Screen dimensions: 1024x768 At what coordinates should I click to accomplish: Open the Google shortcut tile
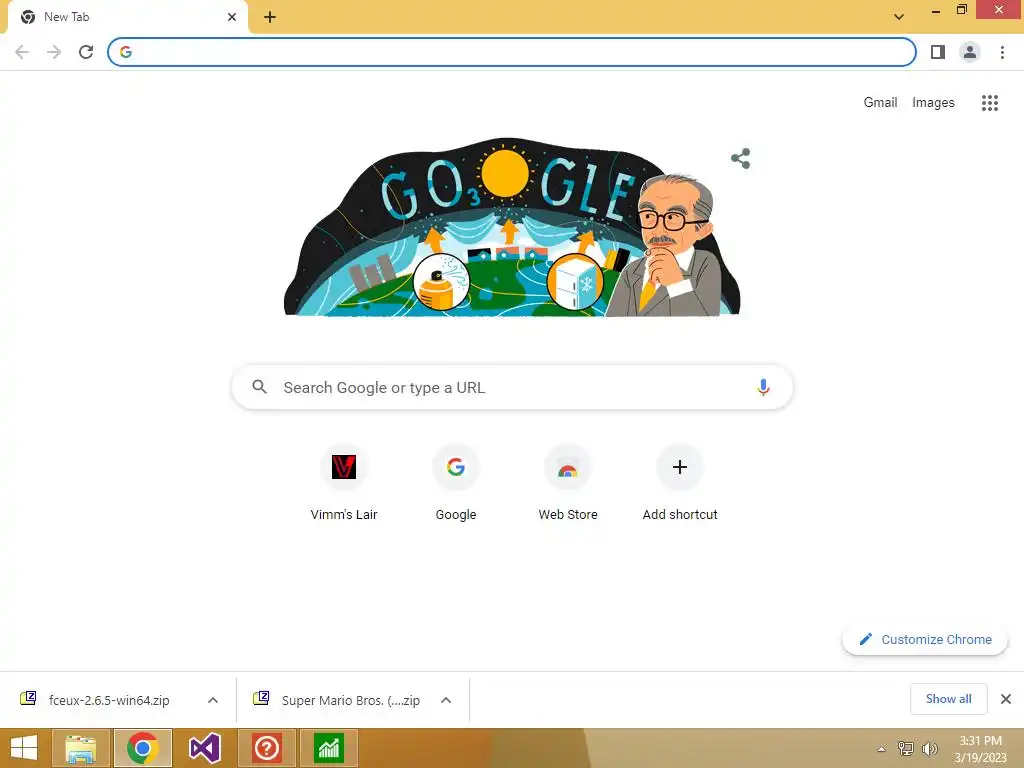(x=456, y=483)
